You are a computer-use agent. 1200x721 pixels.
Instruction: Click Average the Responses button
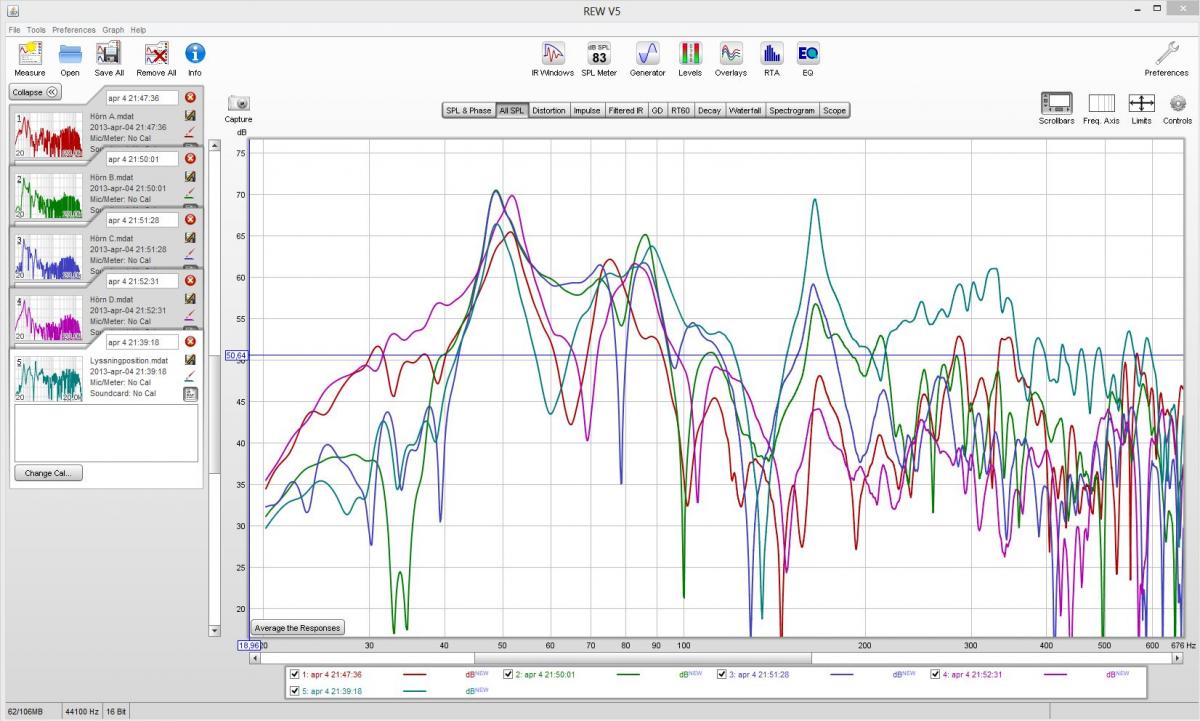(x=297, y=628)
